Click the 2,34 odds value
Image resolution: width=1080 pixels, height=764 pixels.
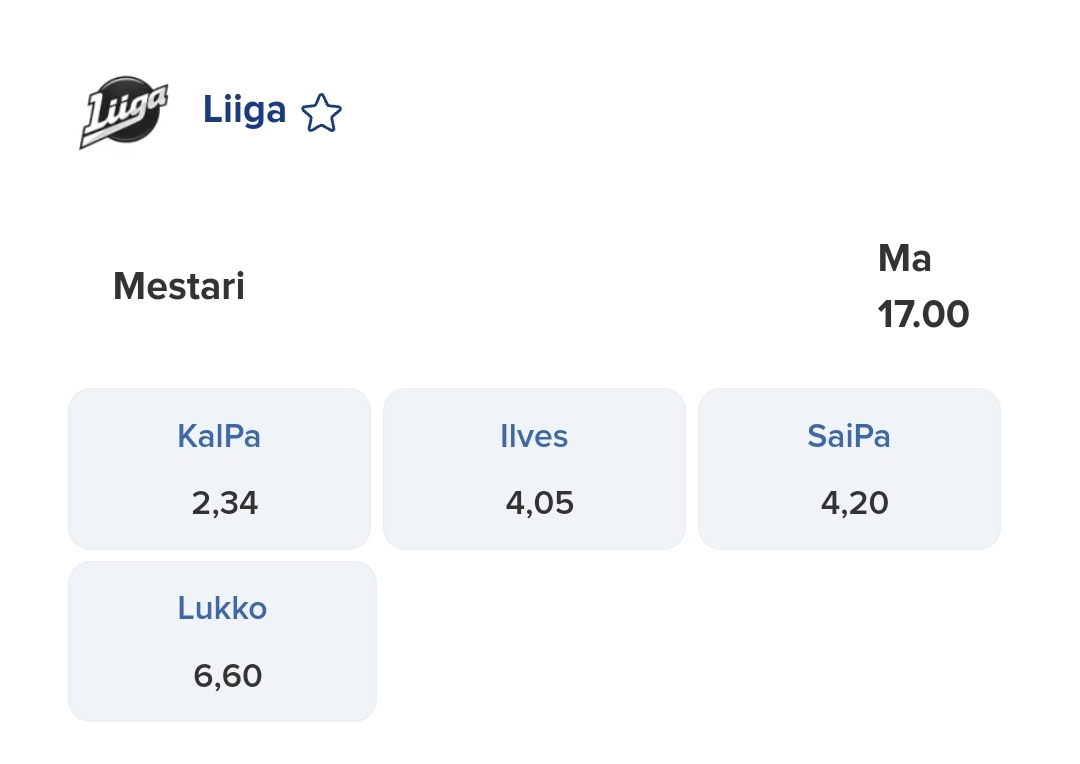point(225,503)
